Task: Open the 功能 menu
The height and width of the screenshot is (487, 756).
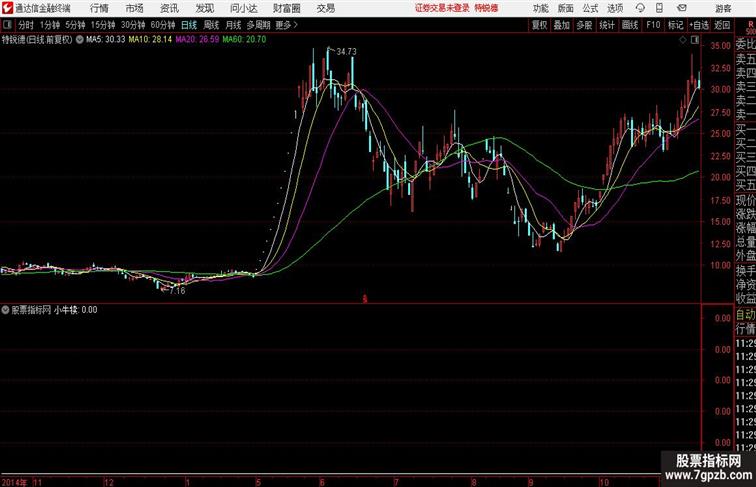Action: coord(540,8)
